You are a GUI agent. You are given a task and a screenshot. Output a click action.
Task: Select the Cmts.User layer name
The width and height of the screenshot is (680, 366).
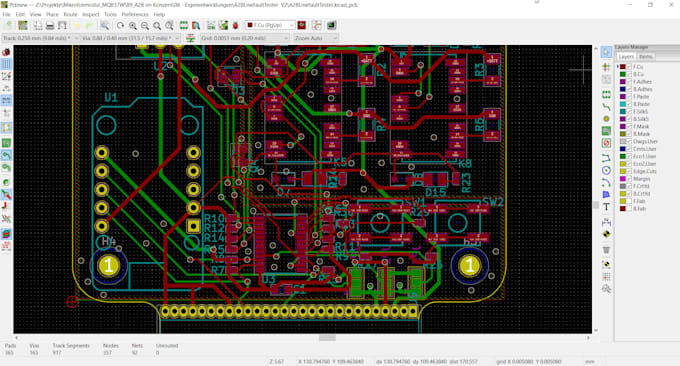(x=644, y=149)
